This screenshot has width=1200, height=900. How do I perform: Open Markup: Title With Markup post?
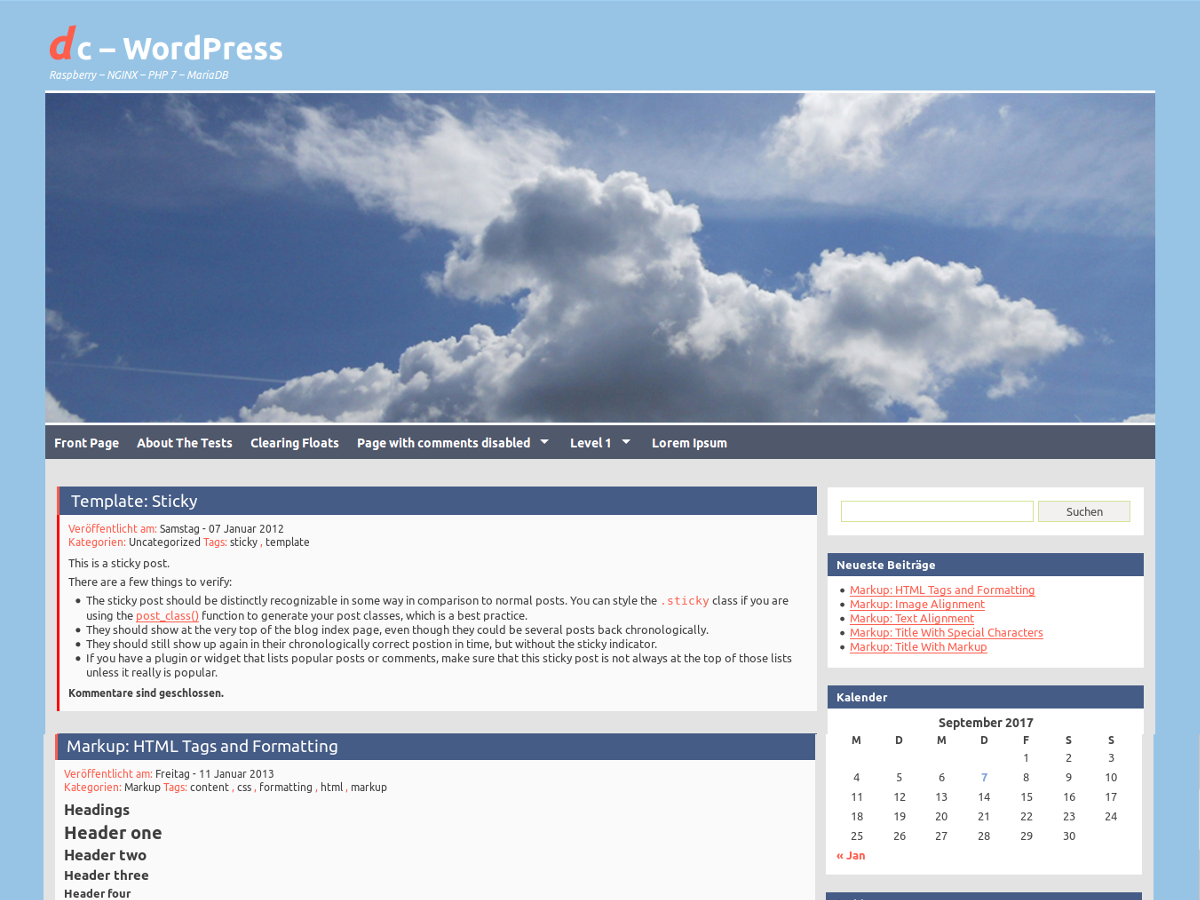[918, 646]
